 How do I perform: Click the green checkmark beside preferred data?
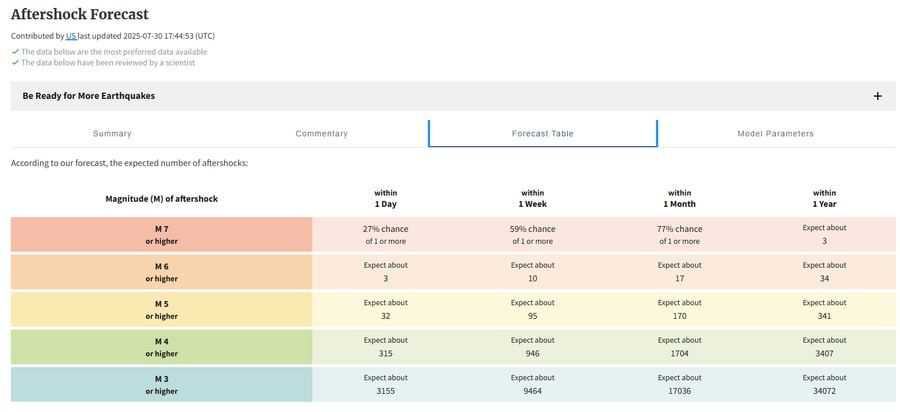tap(15, 51)
